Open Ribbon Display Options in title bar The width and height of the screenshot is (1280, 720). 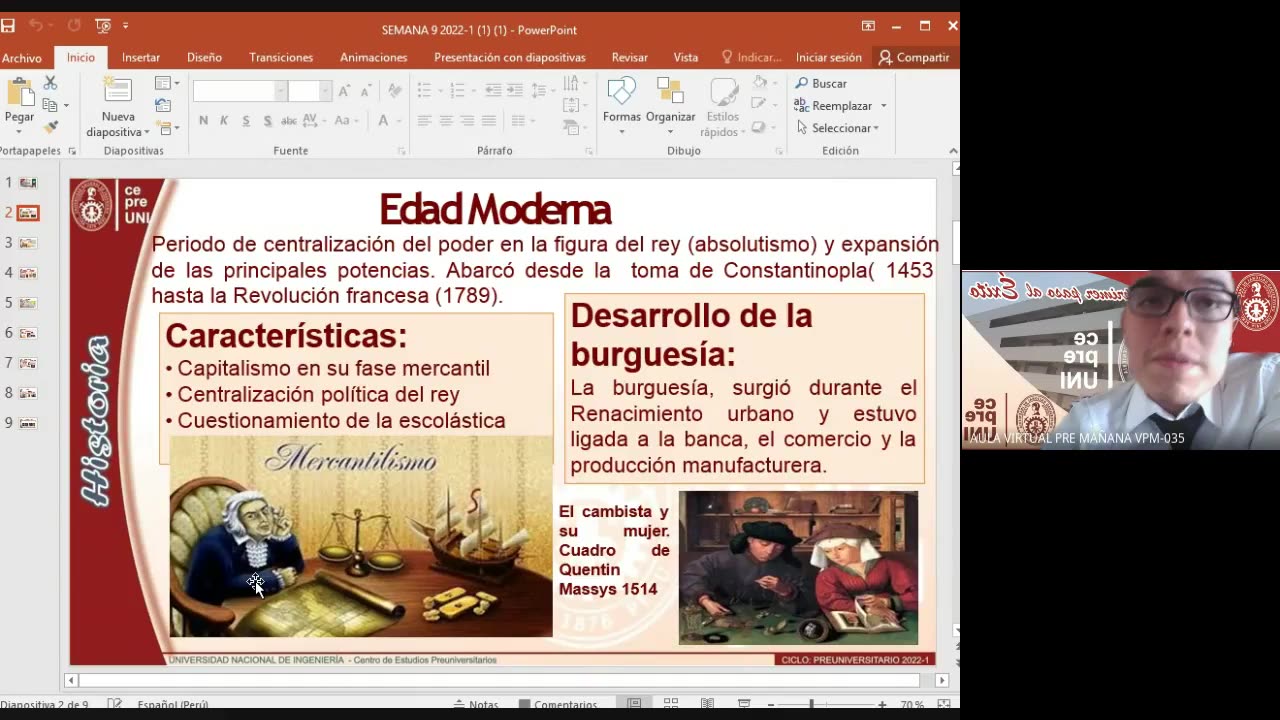(x=868, y=26)
